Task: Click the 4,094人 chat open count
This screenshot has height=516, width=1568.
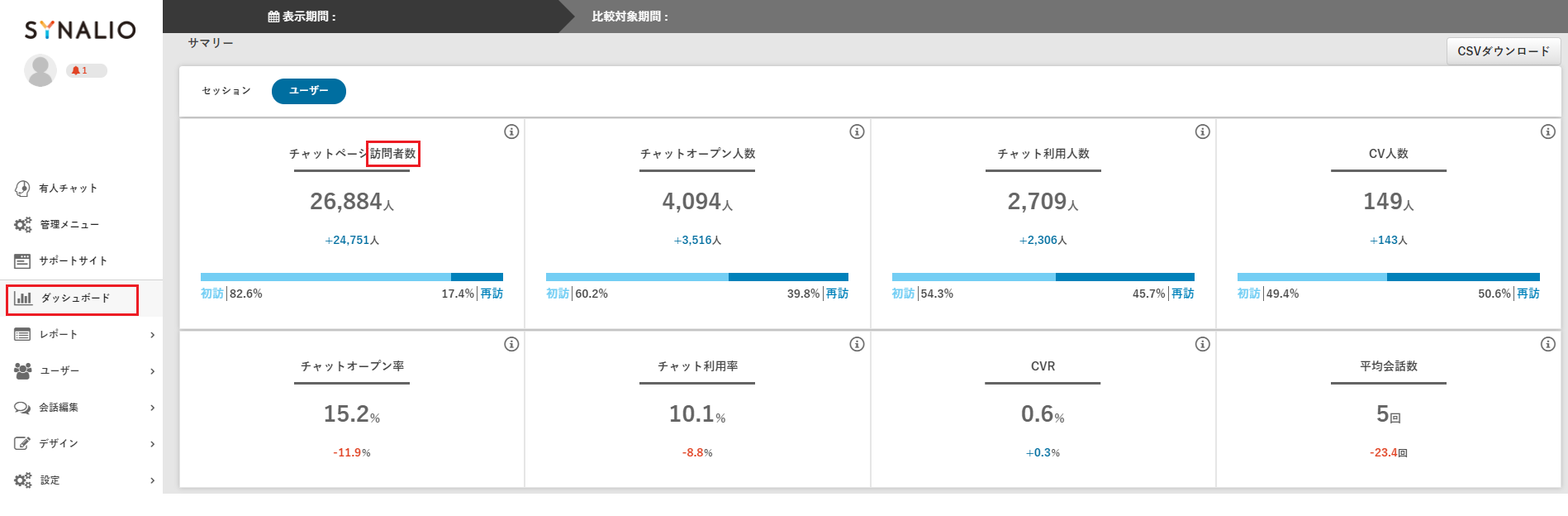Action: coord(697,202)
